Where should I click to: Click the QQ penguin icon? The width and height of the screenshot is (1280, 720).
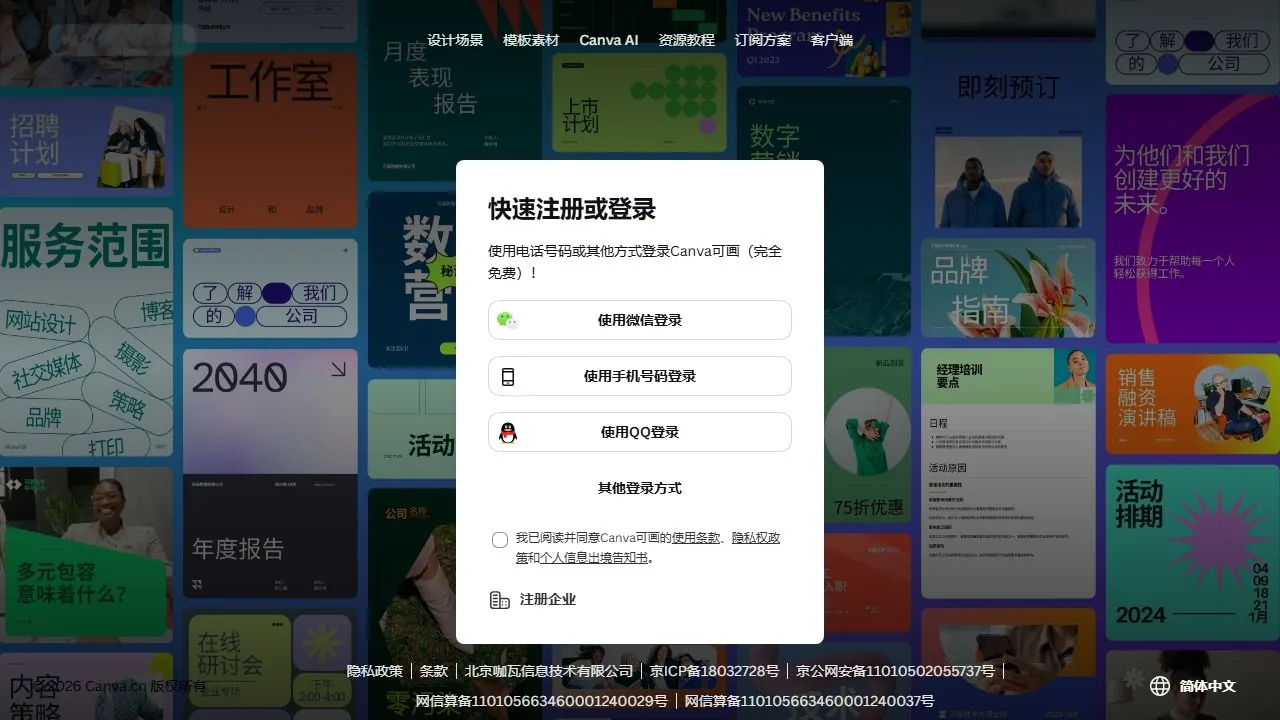coord(508,432)
